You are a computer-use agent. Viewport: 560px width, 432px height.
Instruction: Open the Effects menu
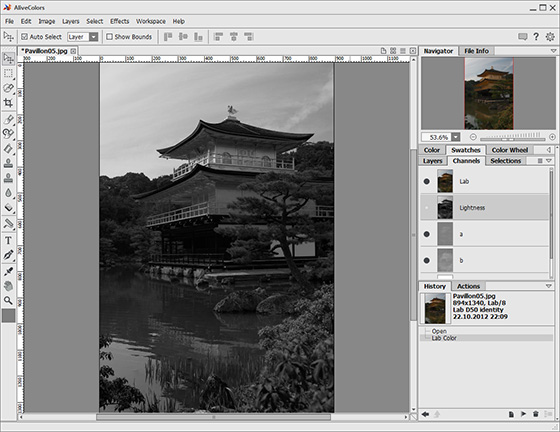pyautogui.click(x=119, y=21)
